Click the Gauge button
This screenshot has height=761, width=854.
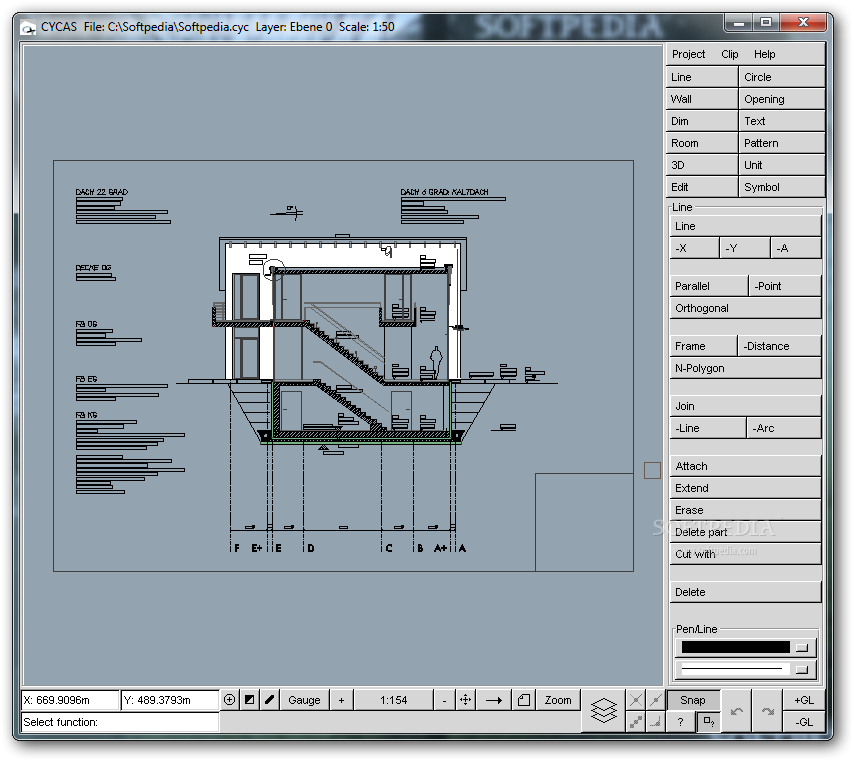point(304,700)
